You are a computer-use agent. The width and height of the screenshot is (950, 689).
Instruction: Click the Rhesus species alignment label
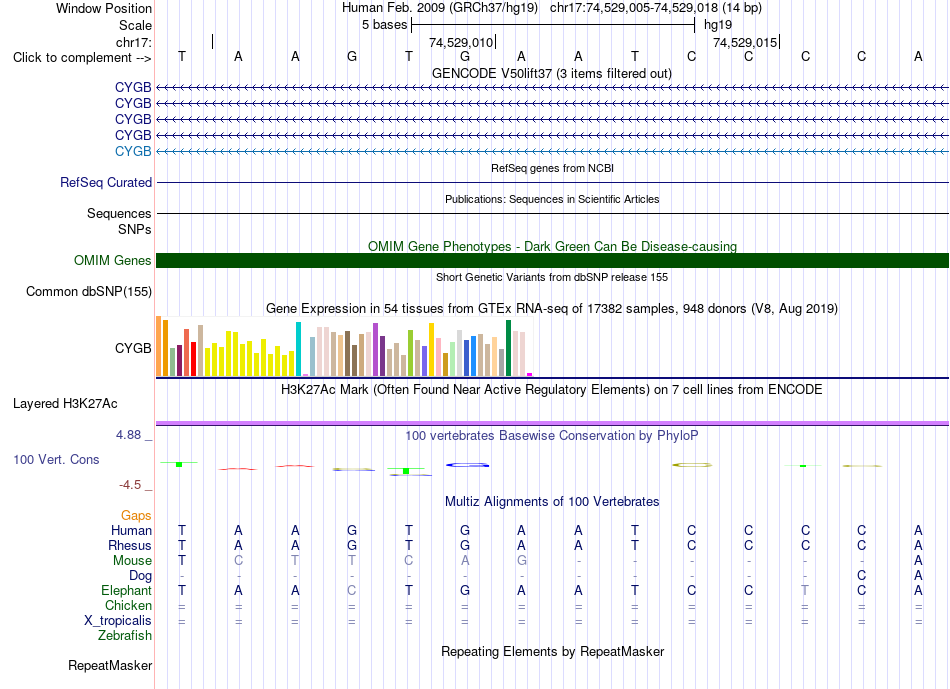tap(130, 545)
